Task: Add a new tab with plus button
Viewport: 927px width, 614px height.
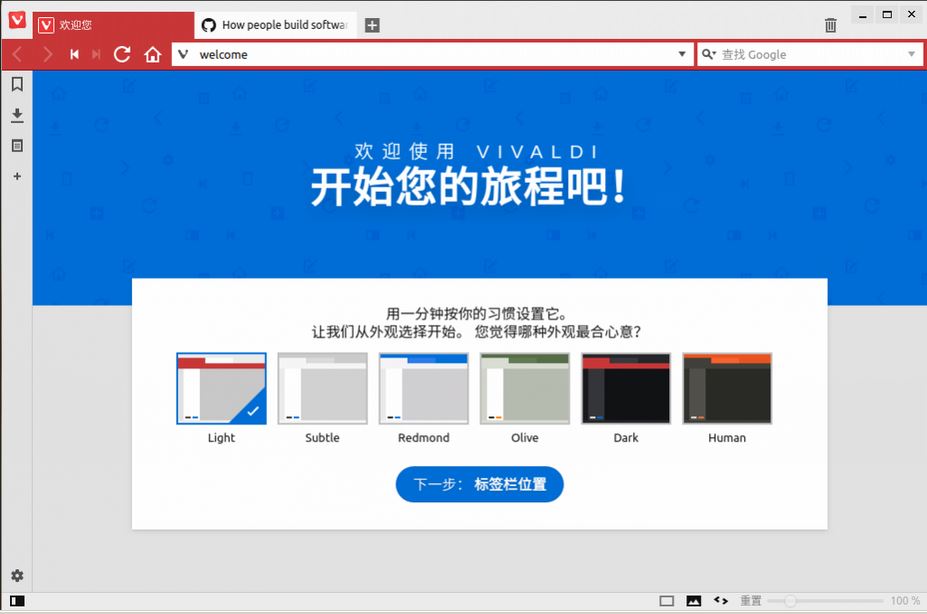Action: (x=372, y=25)
